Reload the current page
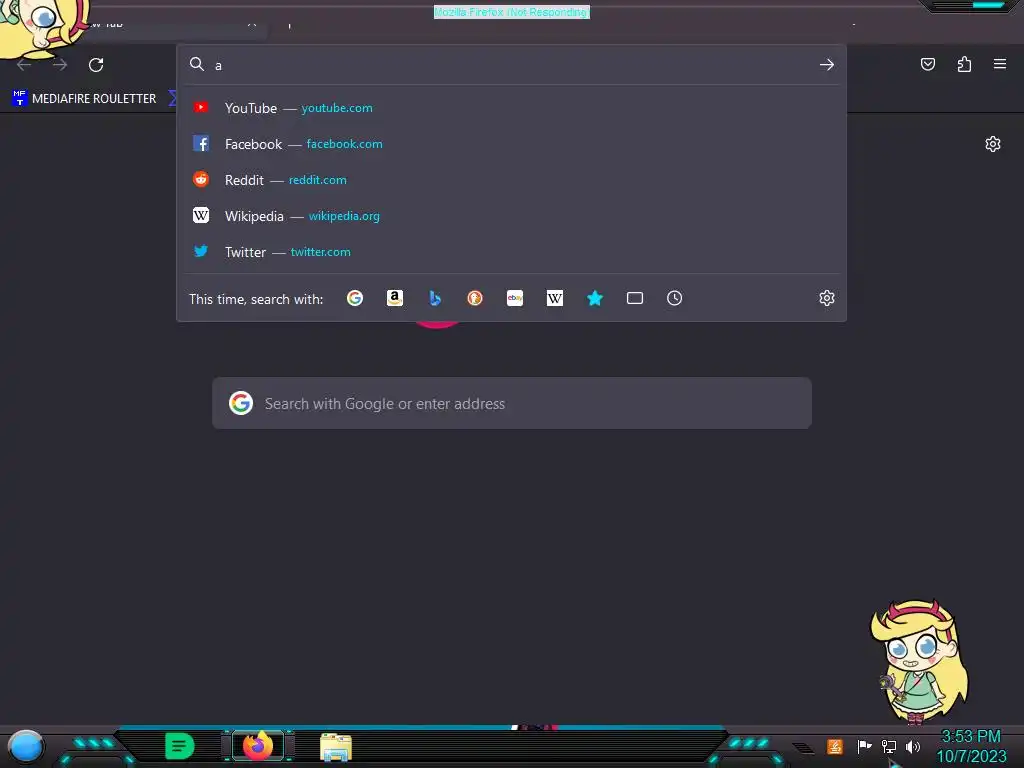The width and height of the screenshot is (1024, 768). [x=96, y=65]
